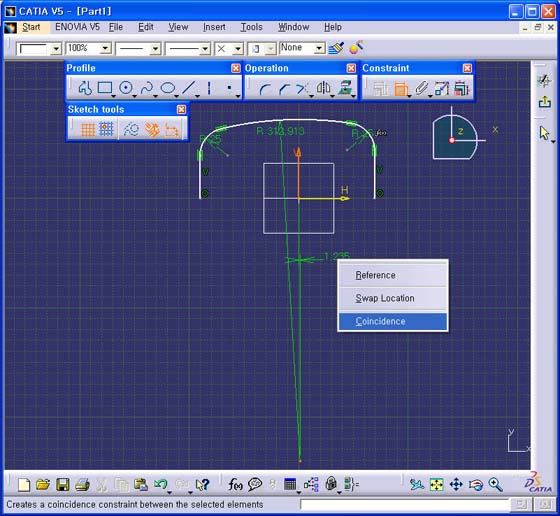Screen dimensions: 560x516
Task: Click the Fit All In icon
Action: (x=436, y=485)
